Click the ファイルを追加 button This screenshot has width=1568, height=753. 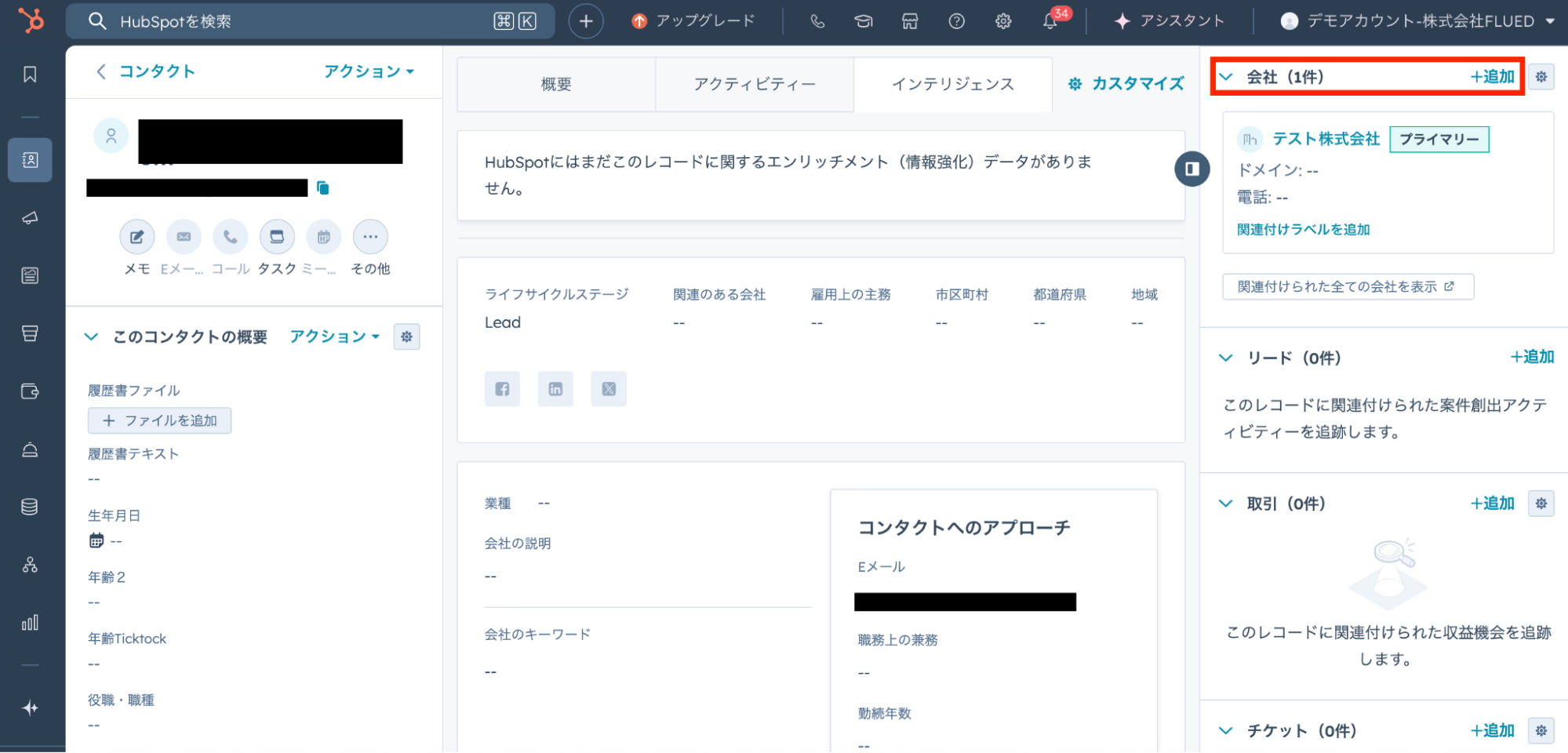[x=160, y=420]
